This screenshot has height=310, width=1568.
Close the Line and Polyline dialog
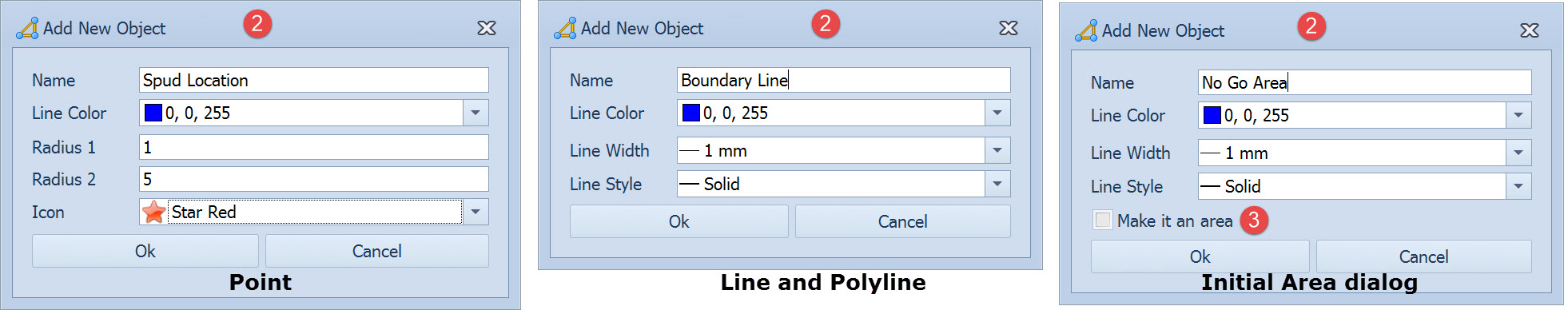(x=1009, y=28)
